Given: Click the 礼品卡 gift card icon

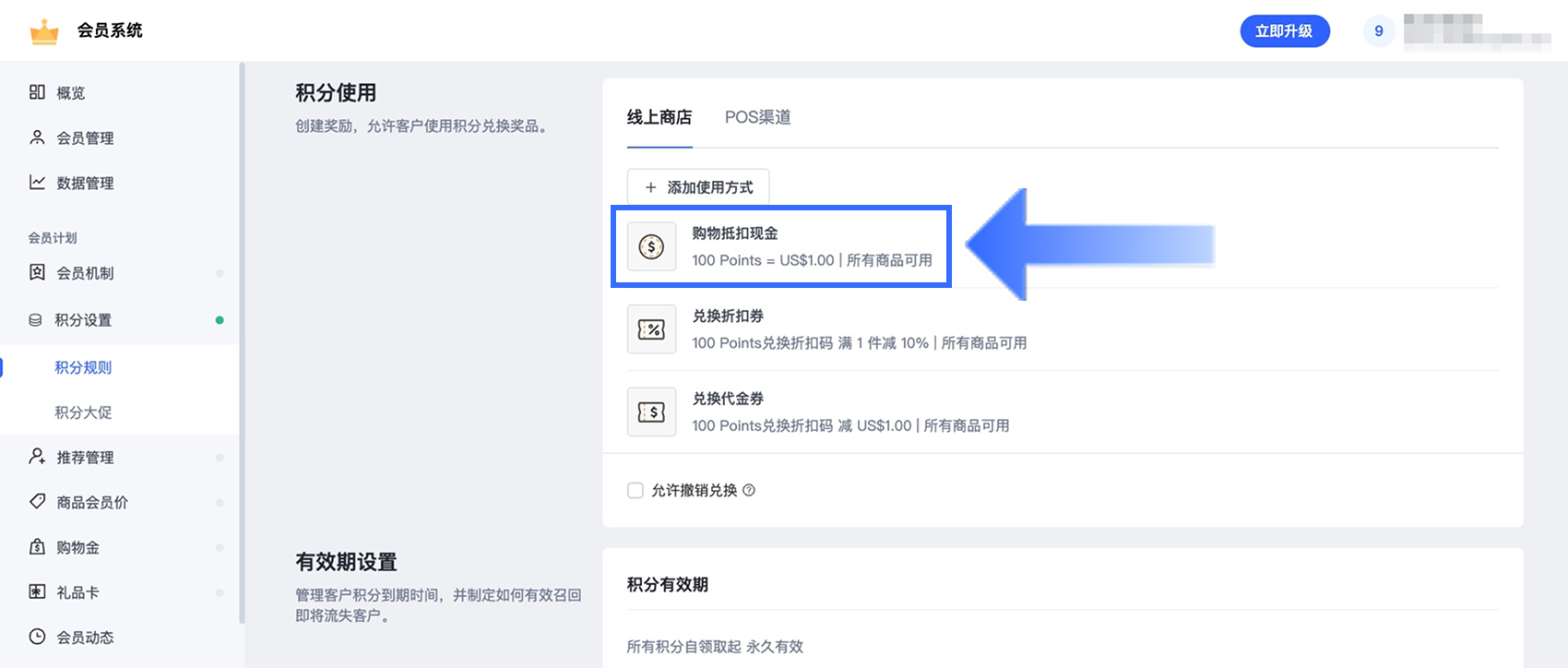Looking at the screenshot, I should 37,592.
